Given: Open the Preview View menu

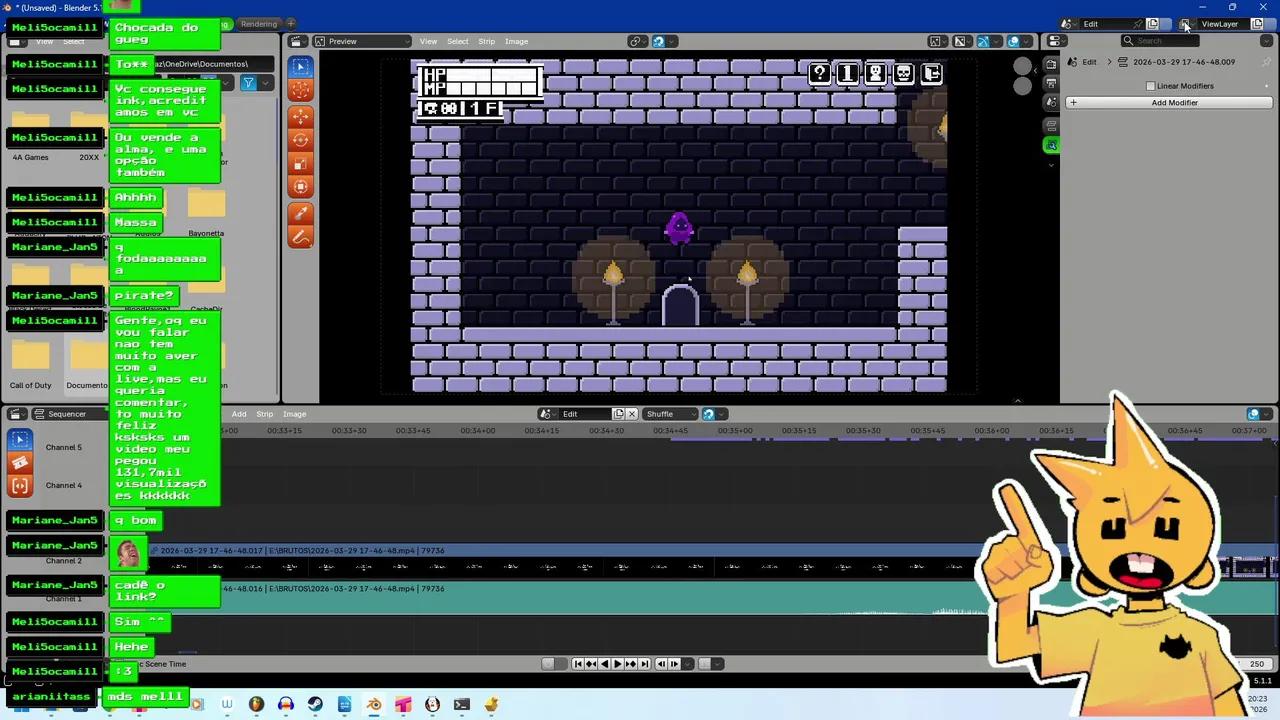Looking at the screenshot, I should (x=428, y=41).
